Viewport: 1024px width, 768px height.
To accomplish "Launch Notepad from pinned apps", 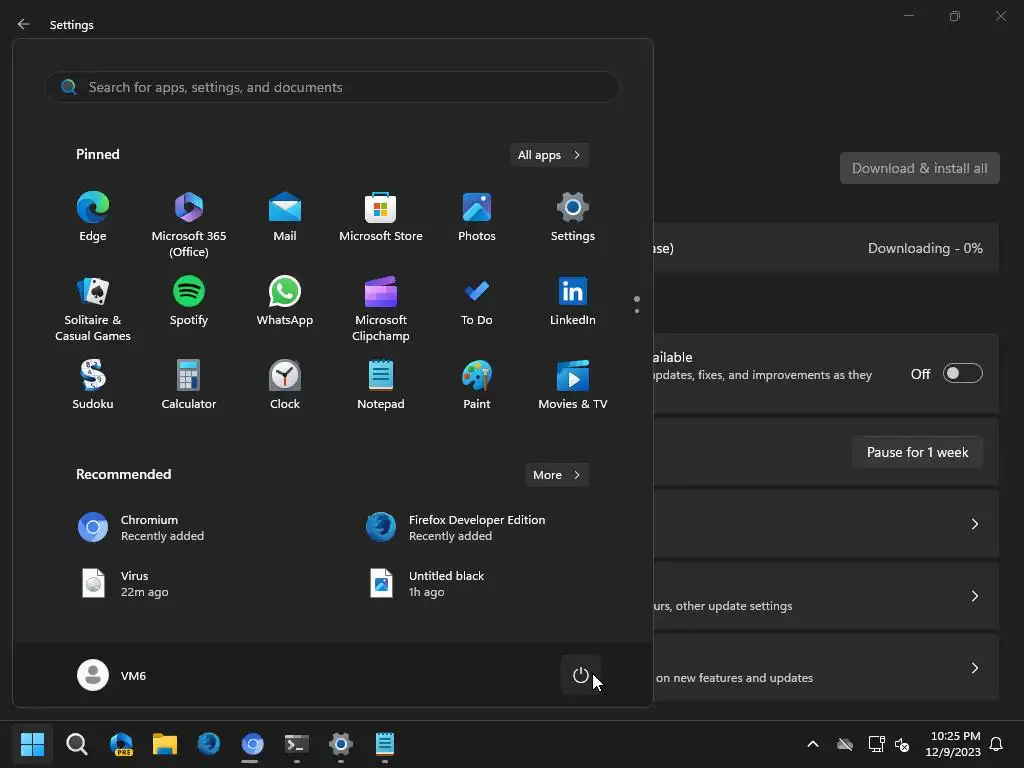I will (381, 385).
